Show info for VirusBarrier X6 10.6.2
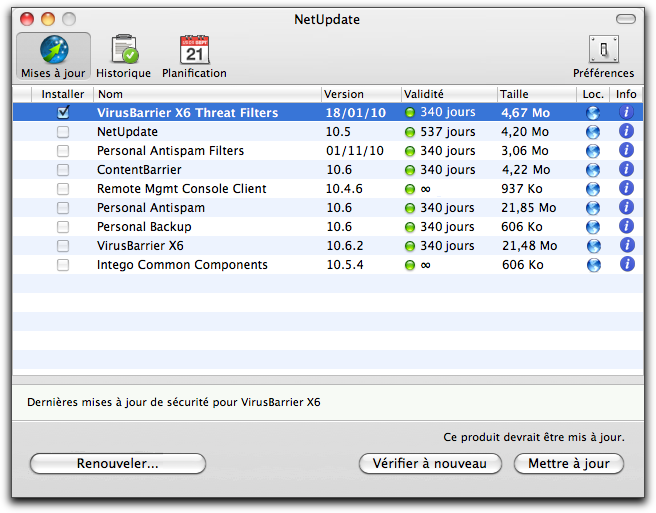656x513 pixels. tap(627, 246)
